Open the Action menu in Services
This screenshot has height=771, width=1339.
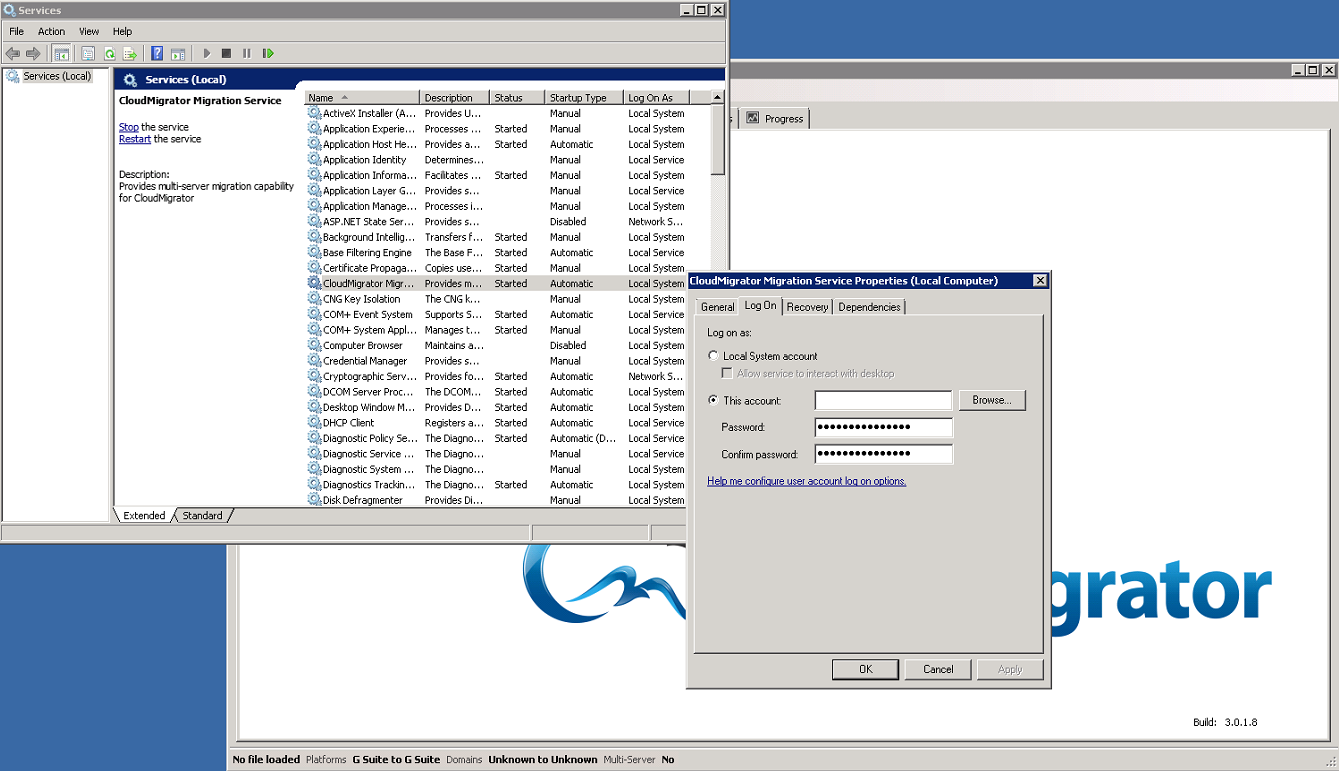pos(52,32)
